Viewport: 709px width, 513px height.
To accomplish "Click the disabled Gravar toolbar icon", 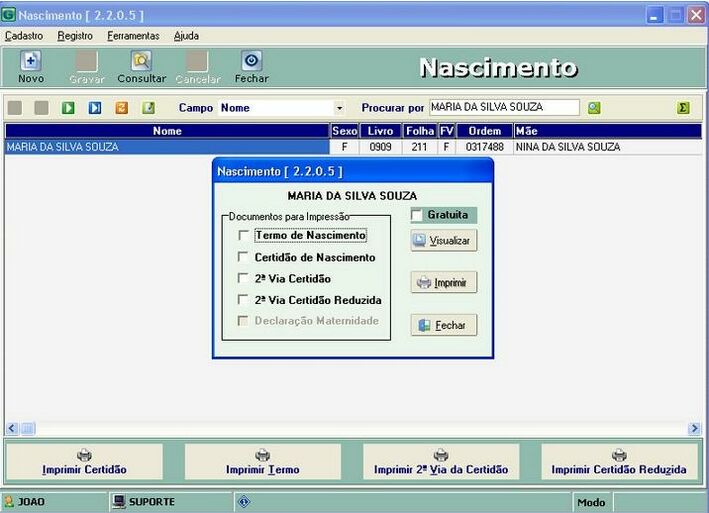I will [x=86, y=61].
